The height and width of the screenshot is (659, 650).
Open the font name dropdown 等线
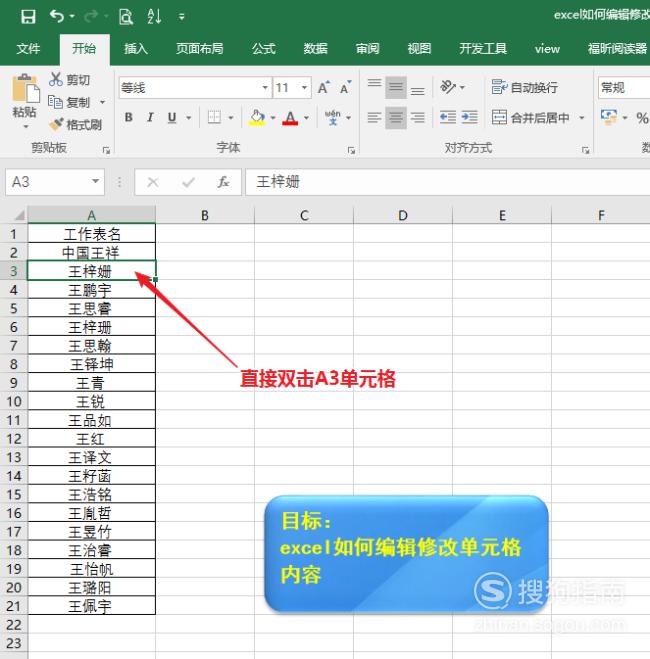pyautogui.click(x=265, y=88)
